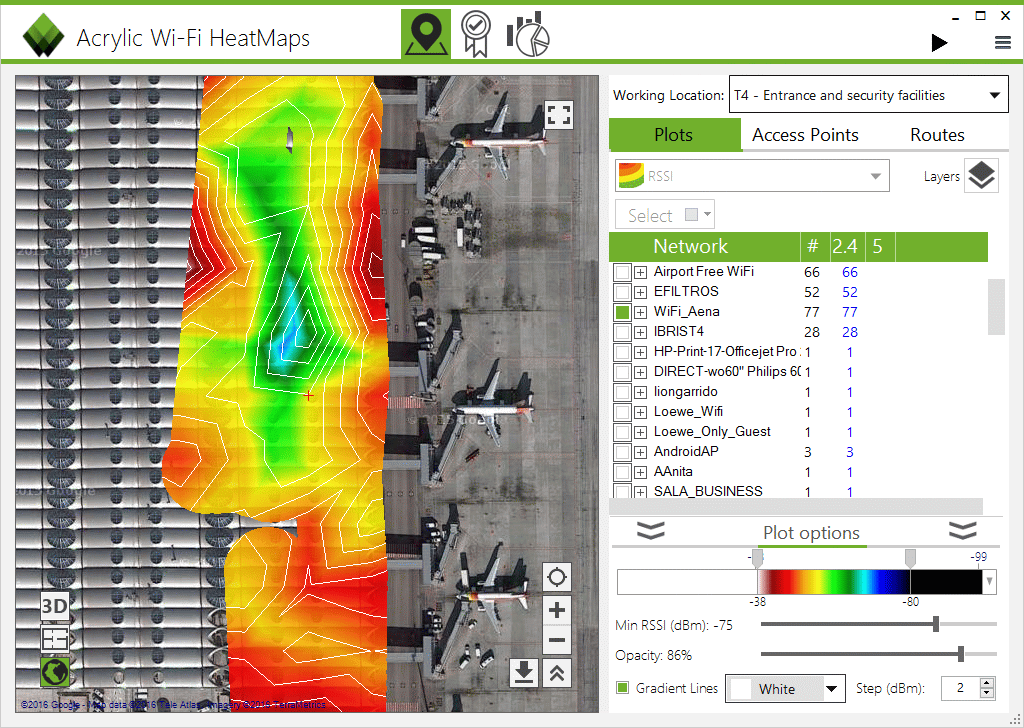Increase the Step dBm value
Screen dimensions: 1024x728
pos(987,682)
